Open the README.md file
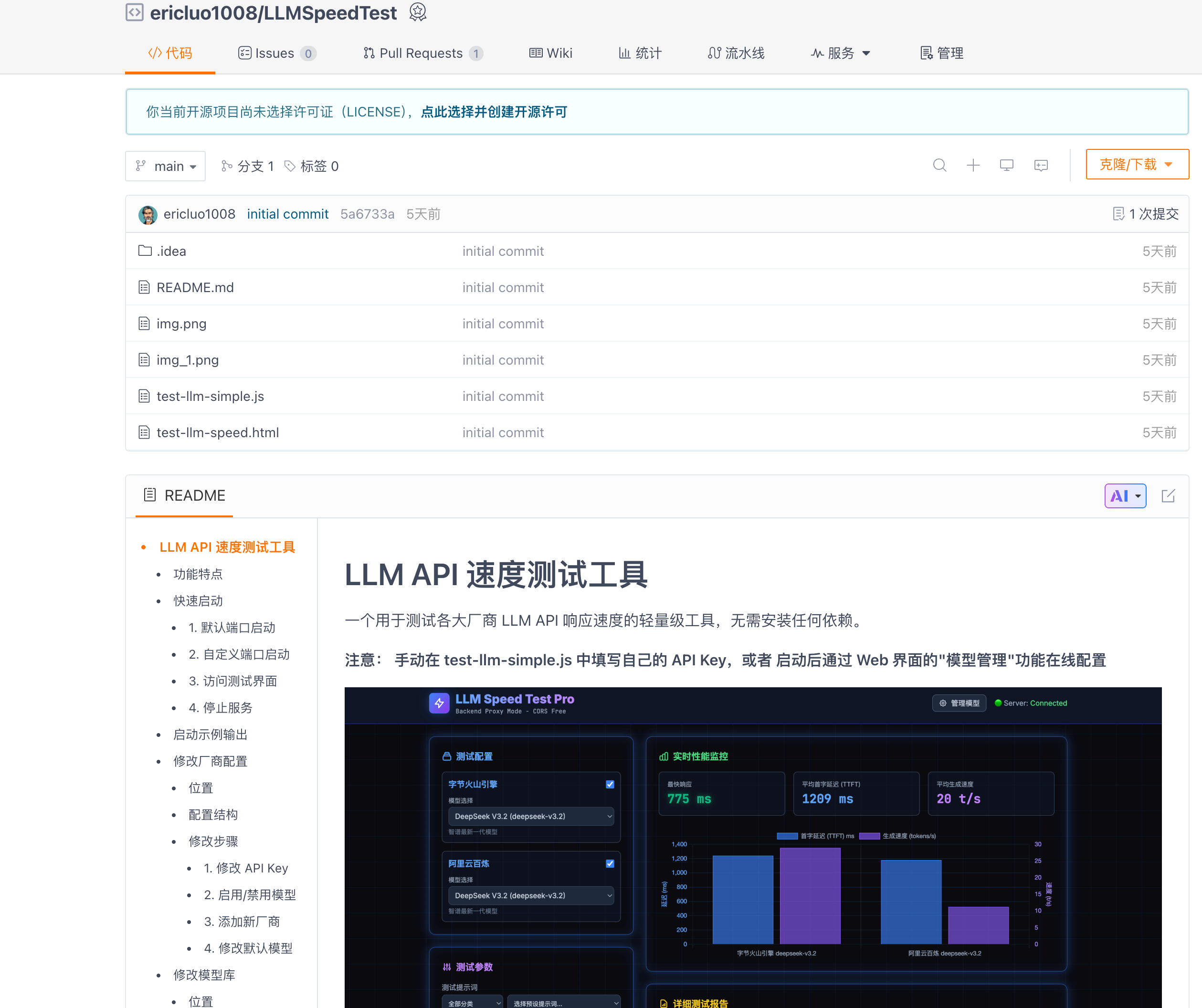Screen dimensions: 1202x1008 click(x=195, y=287)
